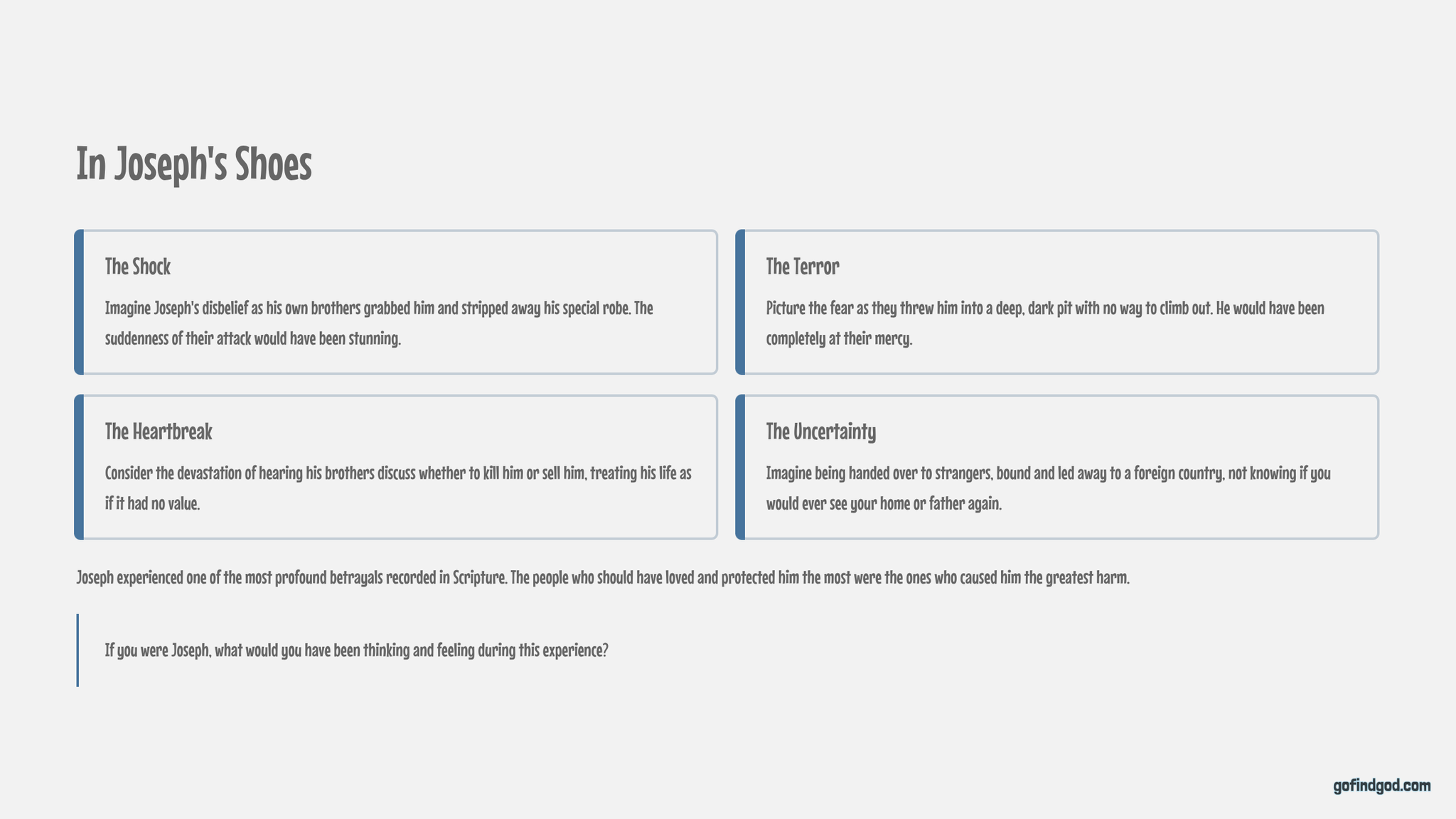This screenshot has height=819, width=1456.
Task: Select the "The Shock" card heading
Action: click(x=138, y=267)
